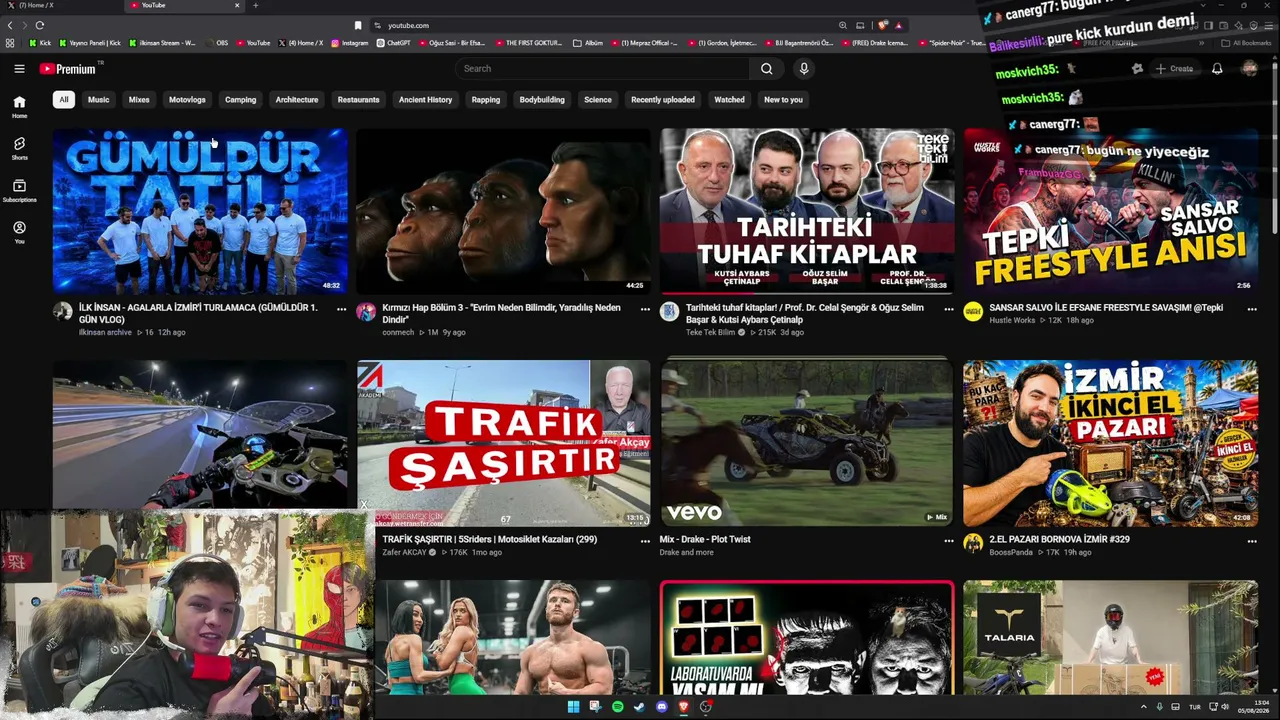Select the New to you chip
Viewport: 1280px width, 720px height.
click(783, 100)
